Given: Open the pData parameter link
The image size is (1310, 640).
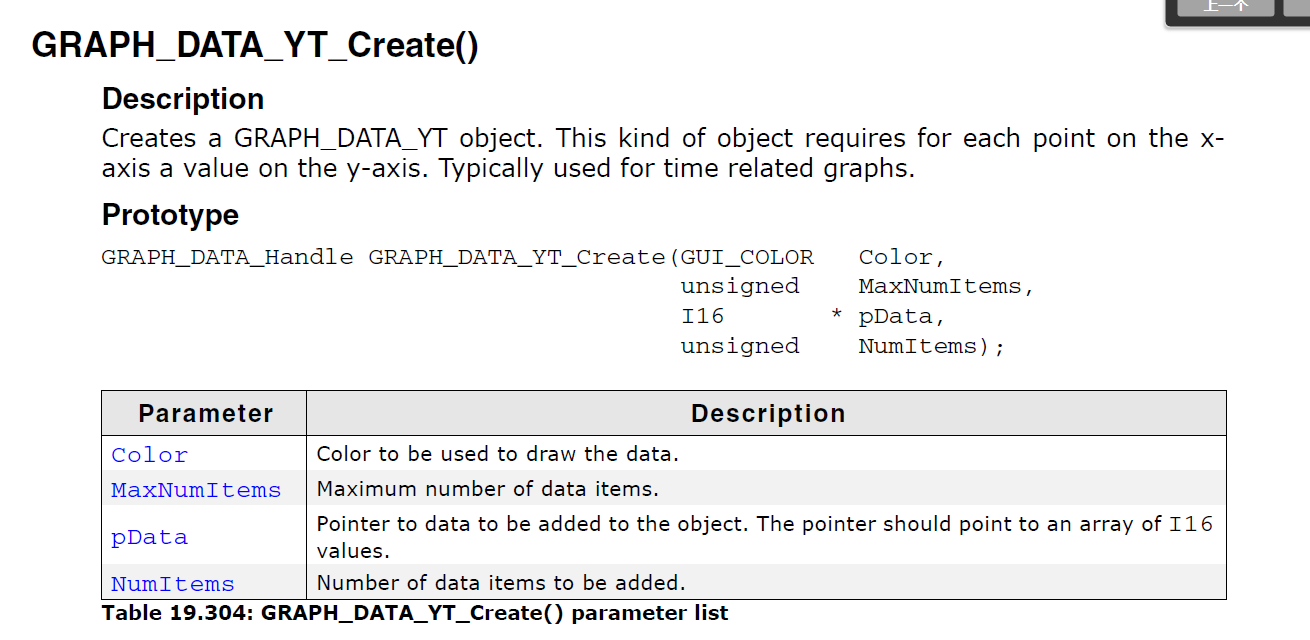Looking at the screenshot, I should (149, 537).
